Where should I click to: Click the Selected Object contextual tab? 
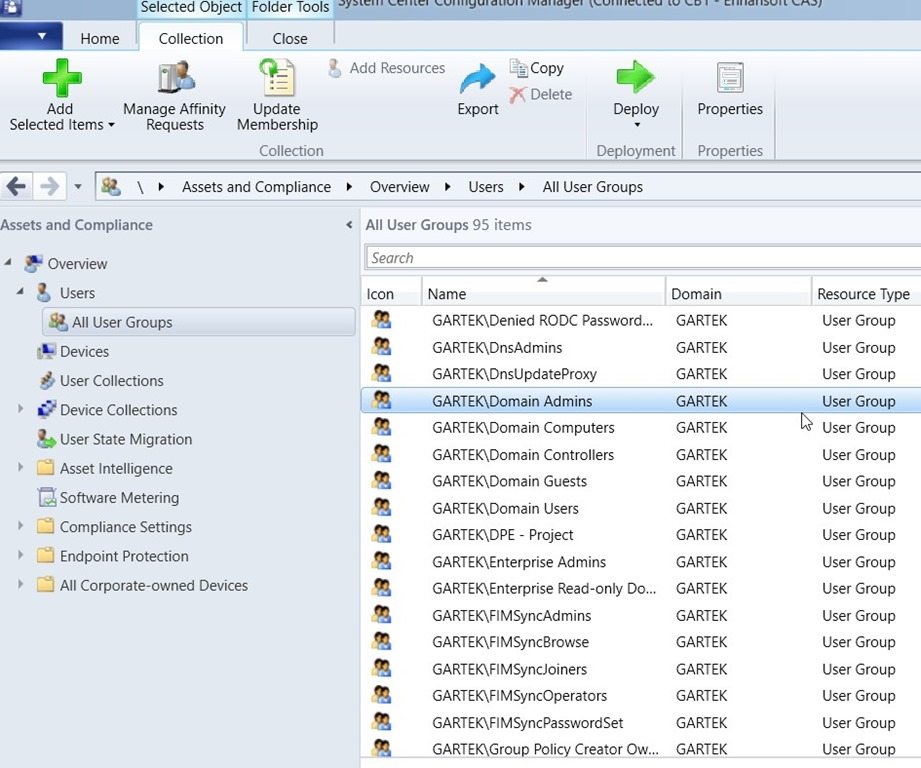coord(191,8)
